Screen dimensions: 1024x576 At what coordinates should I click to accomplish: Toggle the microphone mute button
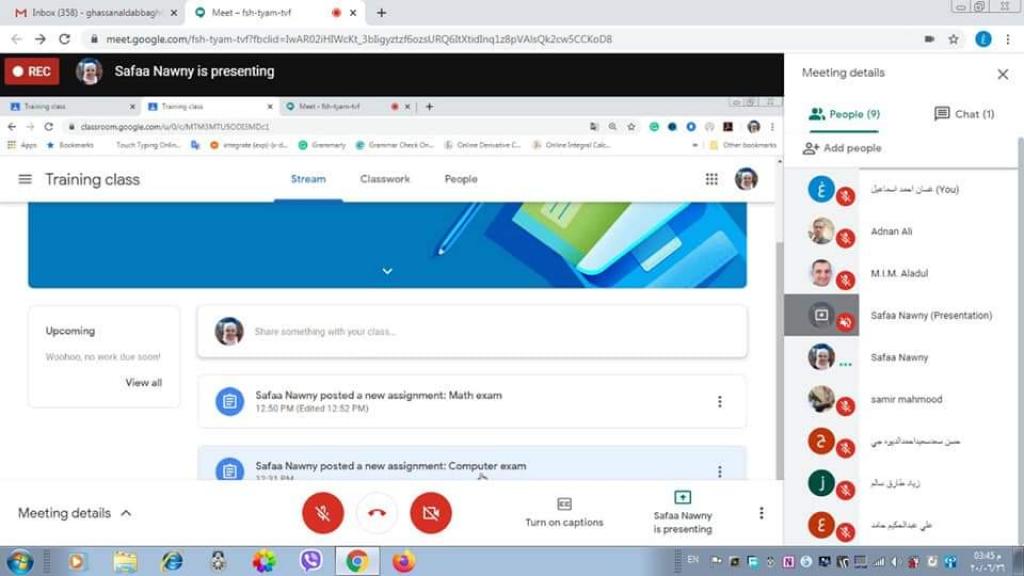point(323,513)
